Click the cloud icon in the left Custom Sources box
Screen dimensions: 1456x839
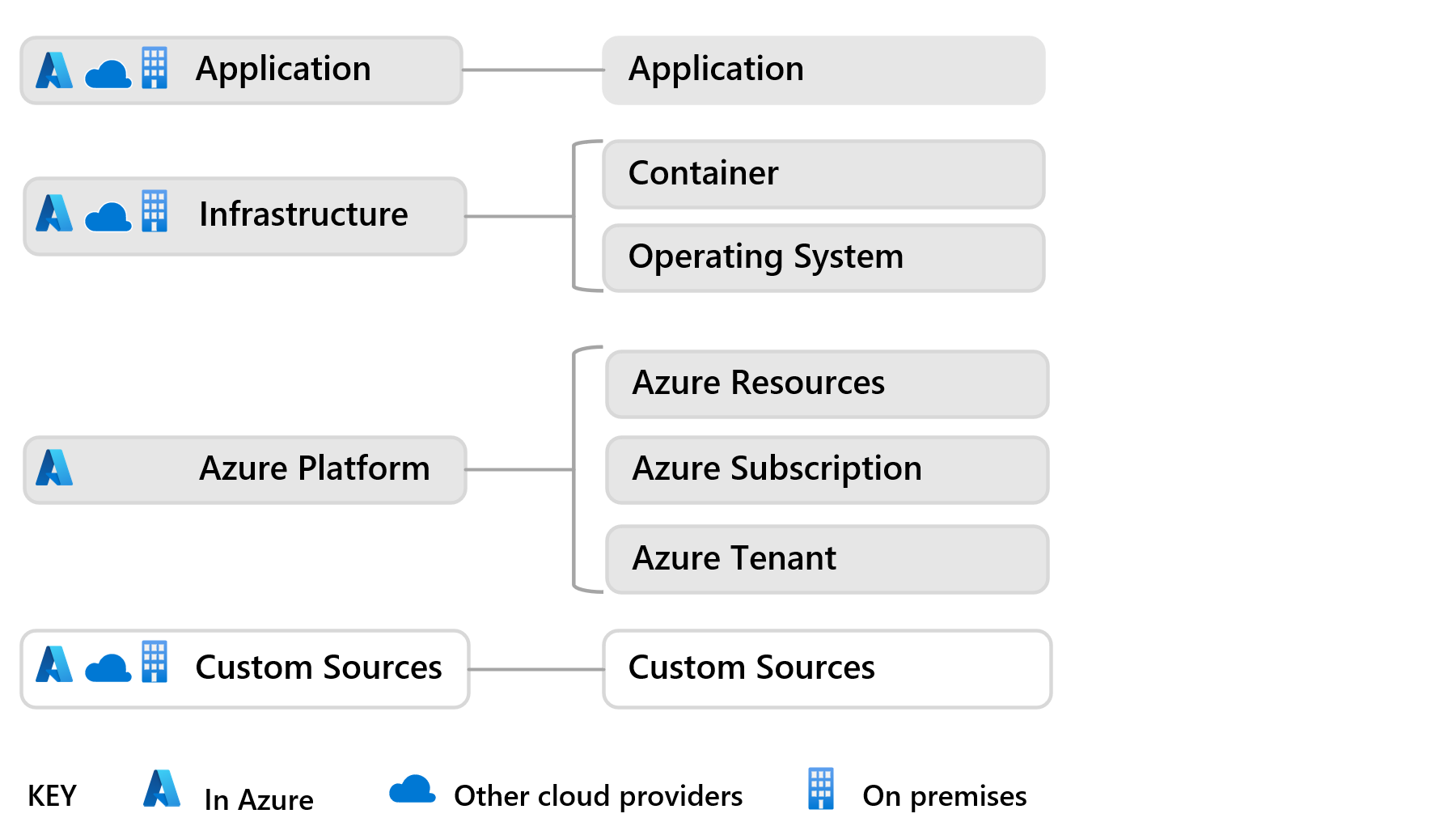coord(108,668)
